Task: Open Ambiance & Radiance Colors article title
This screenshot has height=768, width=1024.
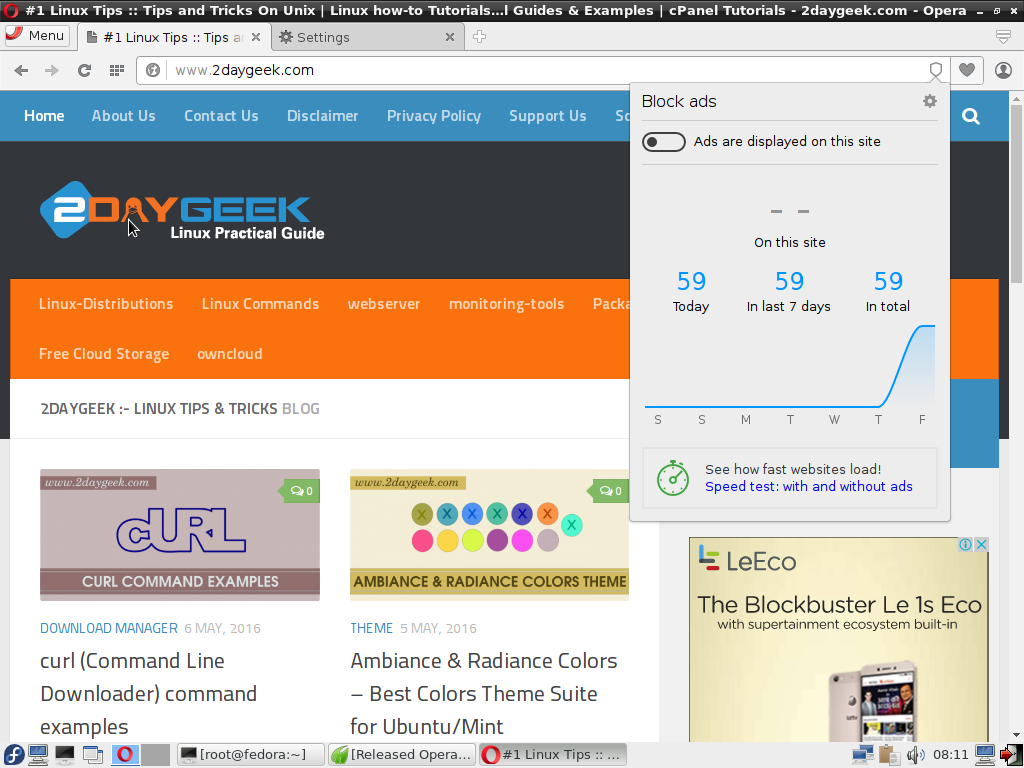Action: (483, 694)
